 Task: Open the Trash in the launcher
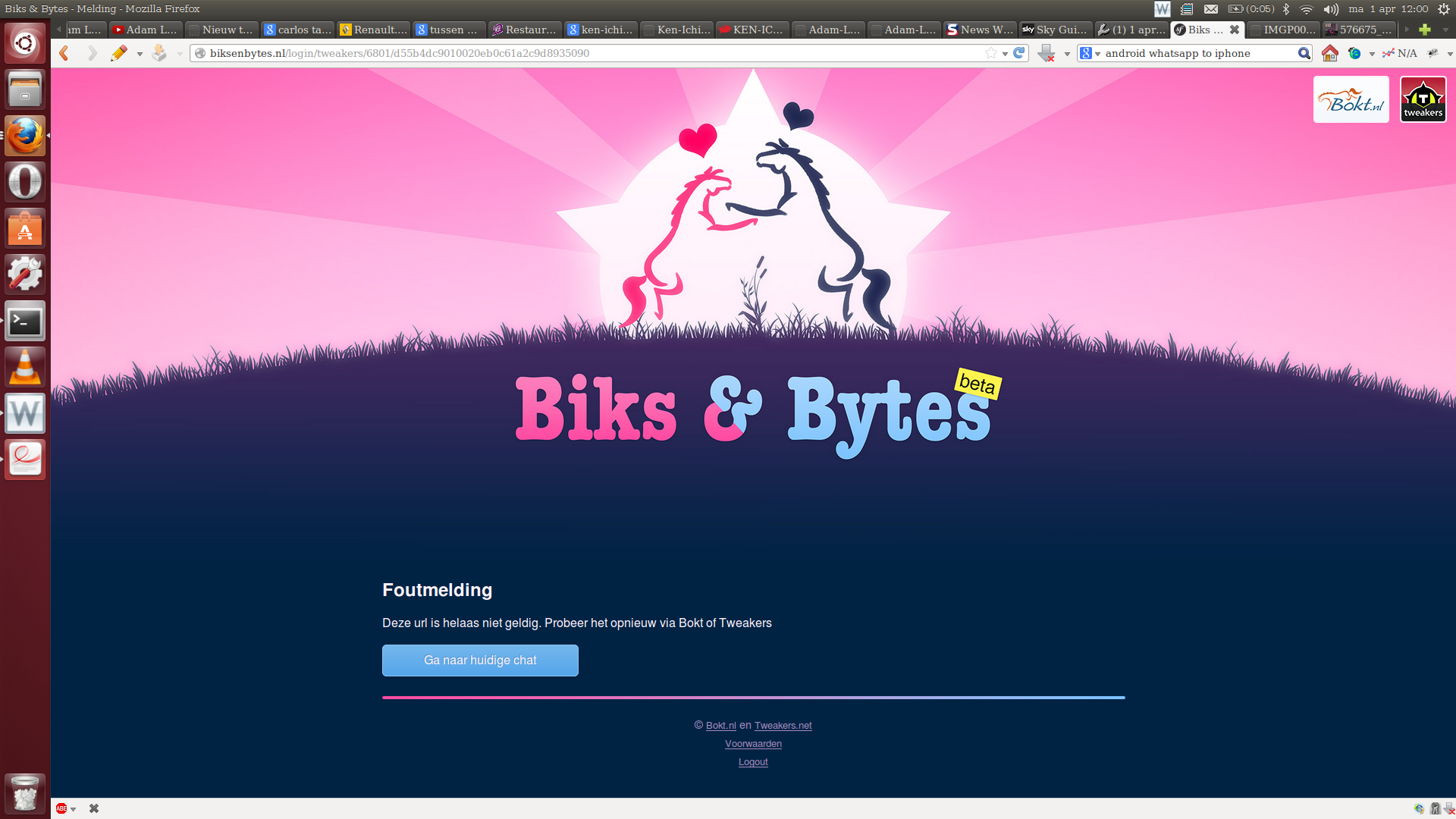(x=25, y=793)
